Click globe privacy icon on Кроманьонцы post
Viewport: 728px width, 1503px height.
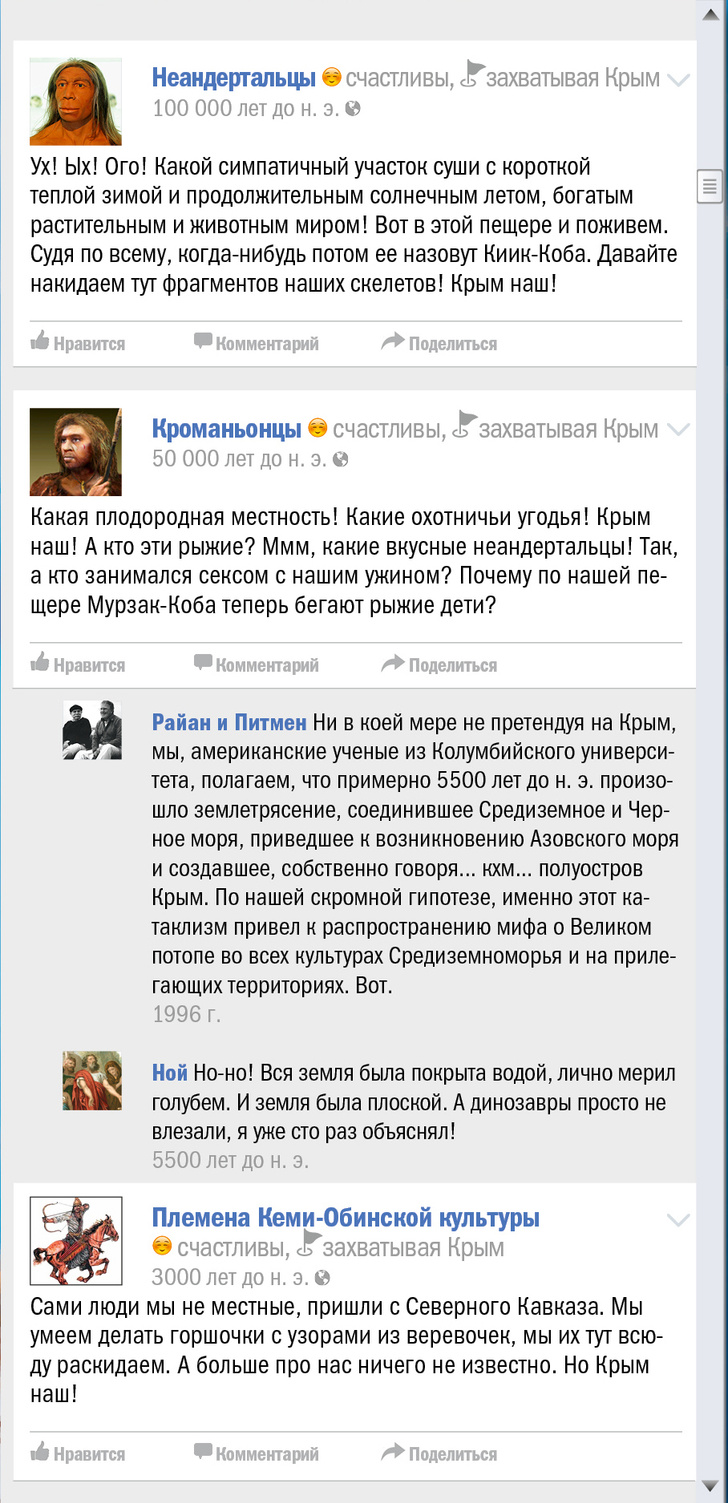341,460
